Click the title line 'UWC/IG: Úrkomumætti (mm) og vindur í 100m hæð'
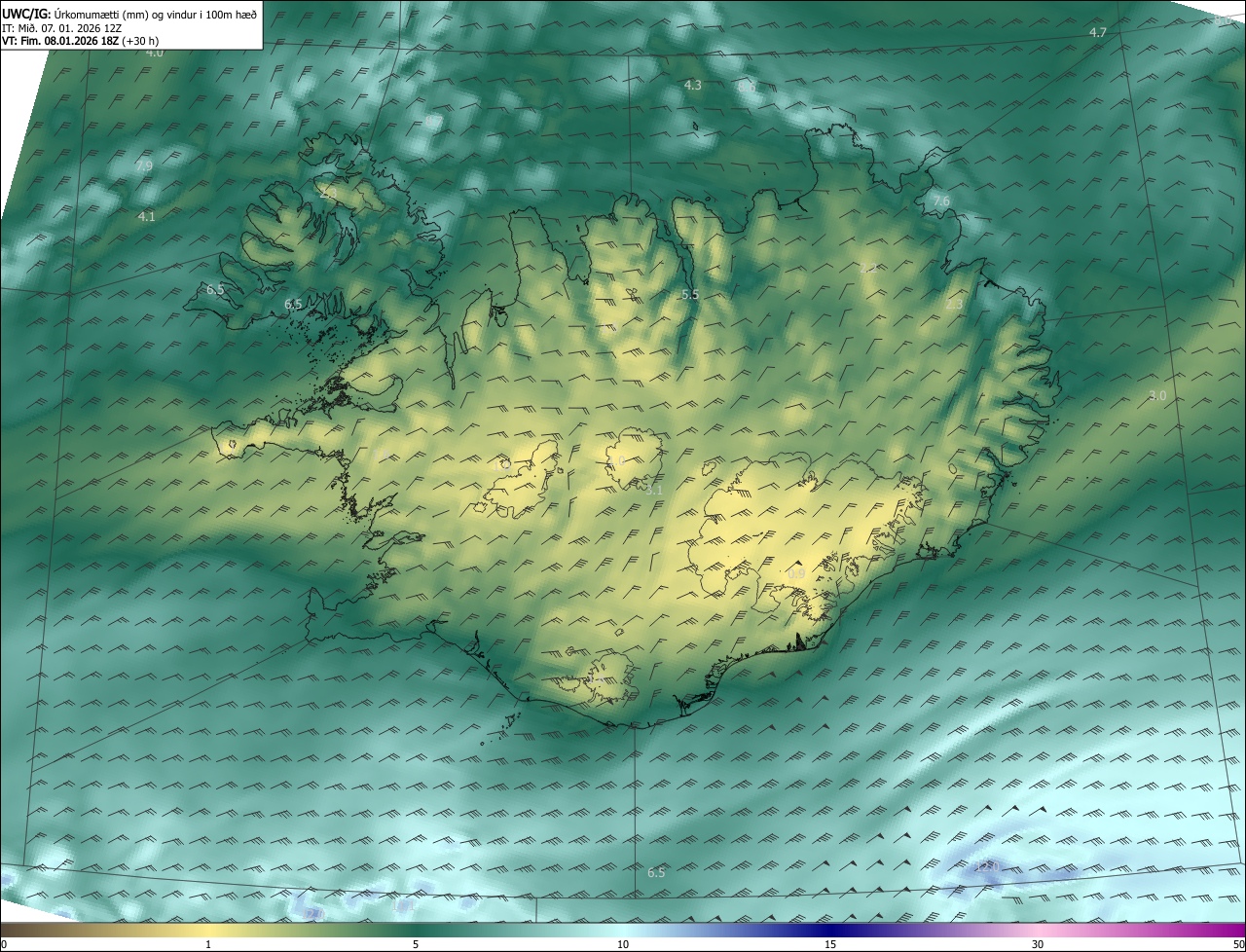Screen dimensions: 1246x952 pyautogui.click(x=130, y=14)
